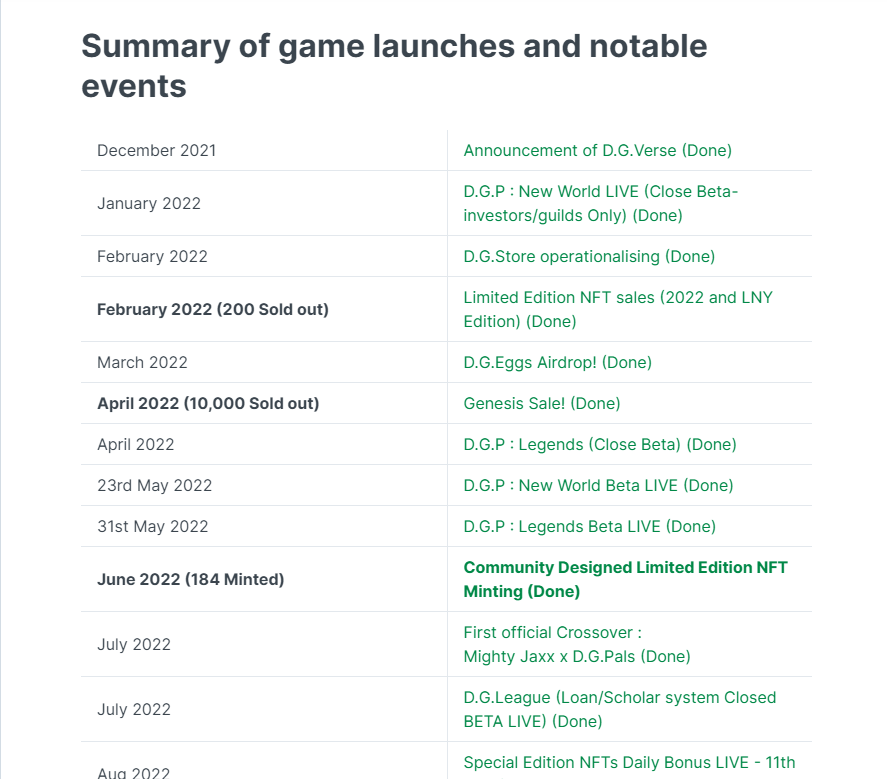Click 'June 2022 (184 Minted)' cell

click(190, 580)
